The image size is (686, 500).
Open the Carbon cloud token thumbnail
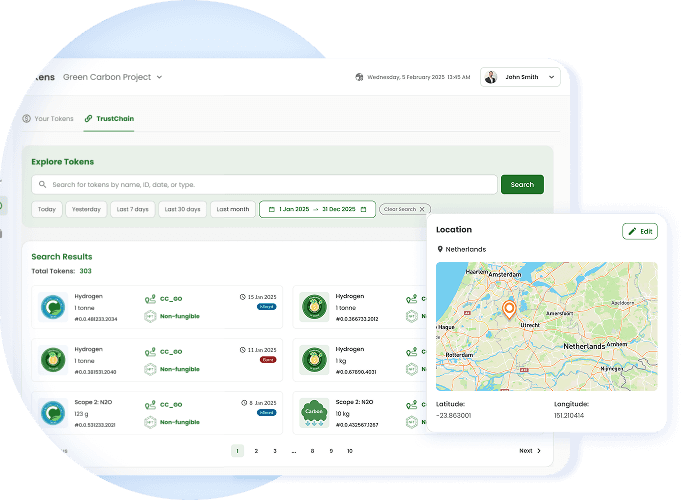(314, 413)
